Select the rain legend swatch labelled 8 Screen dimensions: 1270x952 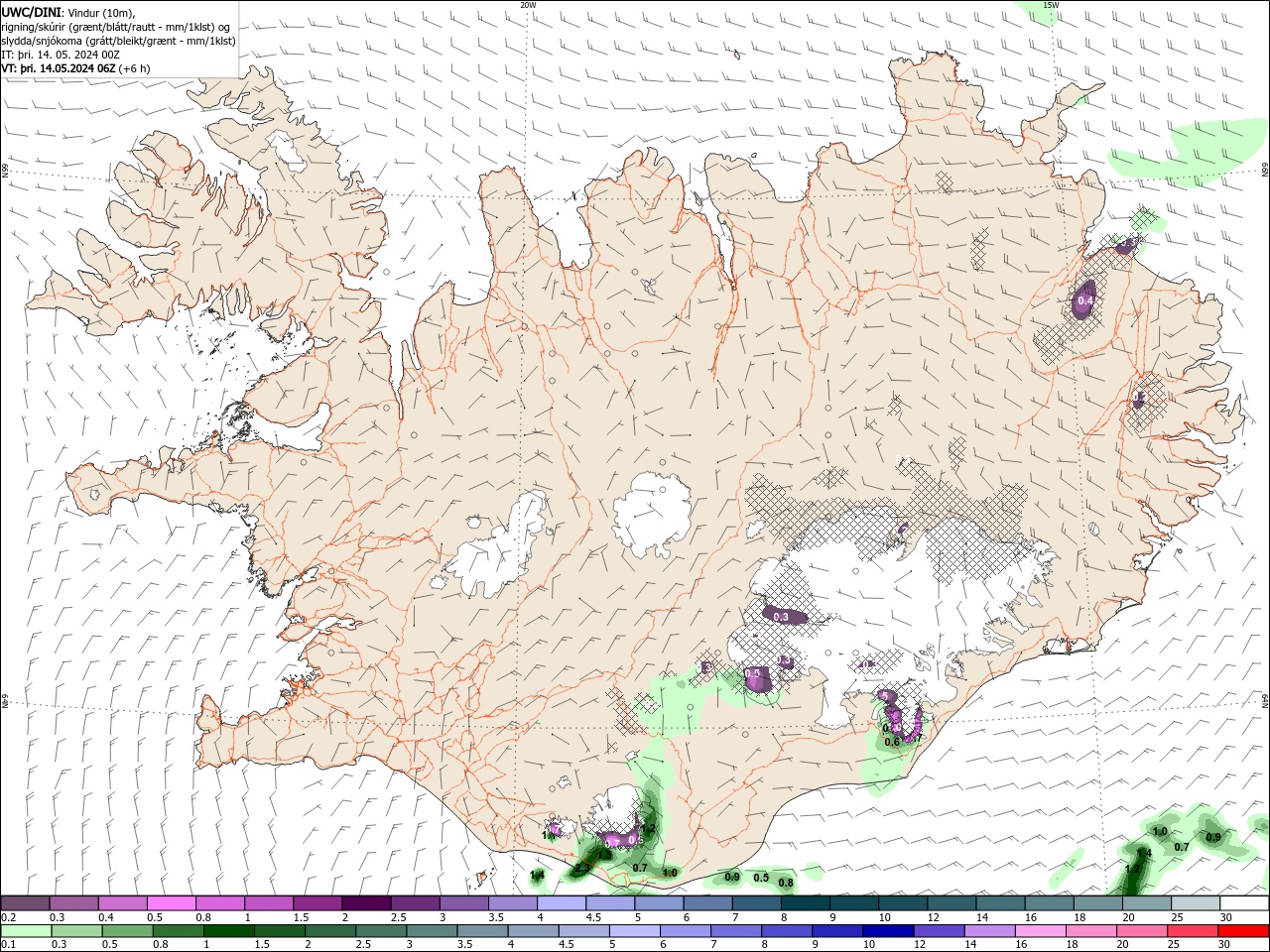(786, 931)
